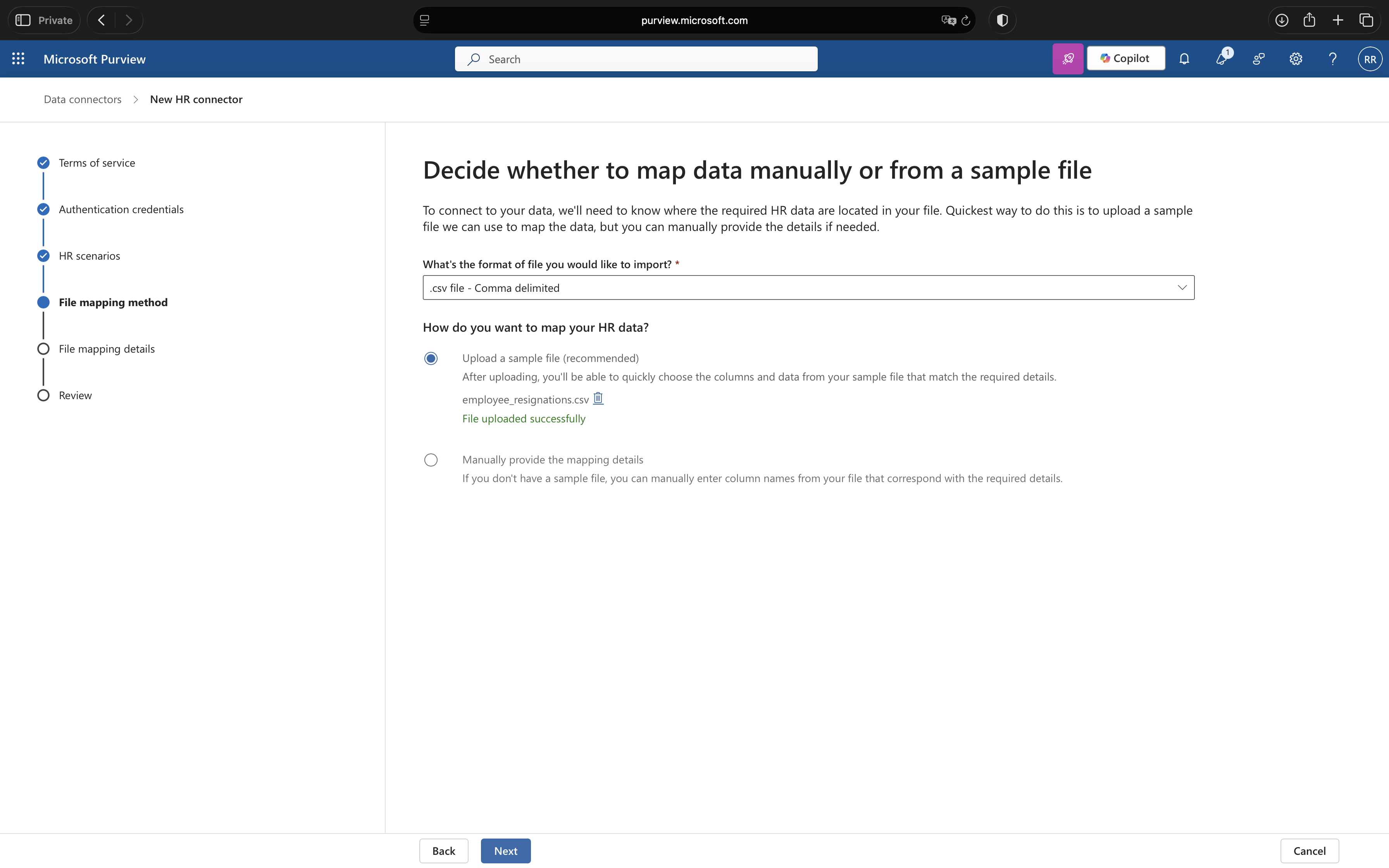Delete the uploaded employee_resignations.csv file

[x=598, y=398]
